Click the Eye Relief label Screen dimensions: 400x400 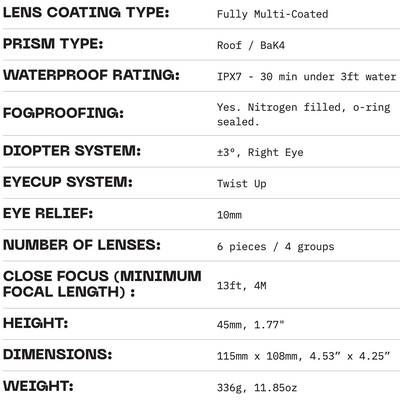point(48,213)
